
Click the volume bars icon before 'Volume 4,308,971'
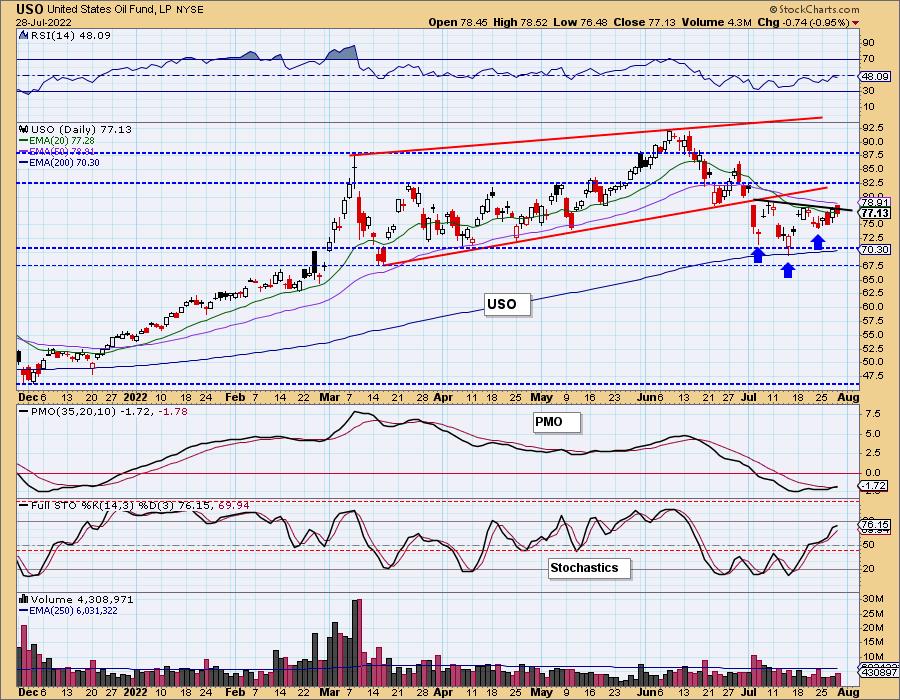click(x=24, y=599)
